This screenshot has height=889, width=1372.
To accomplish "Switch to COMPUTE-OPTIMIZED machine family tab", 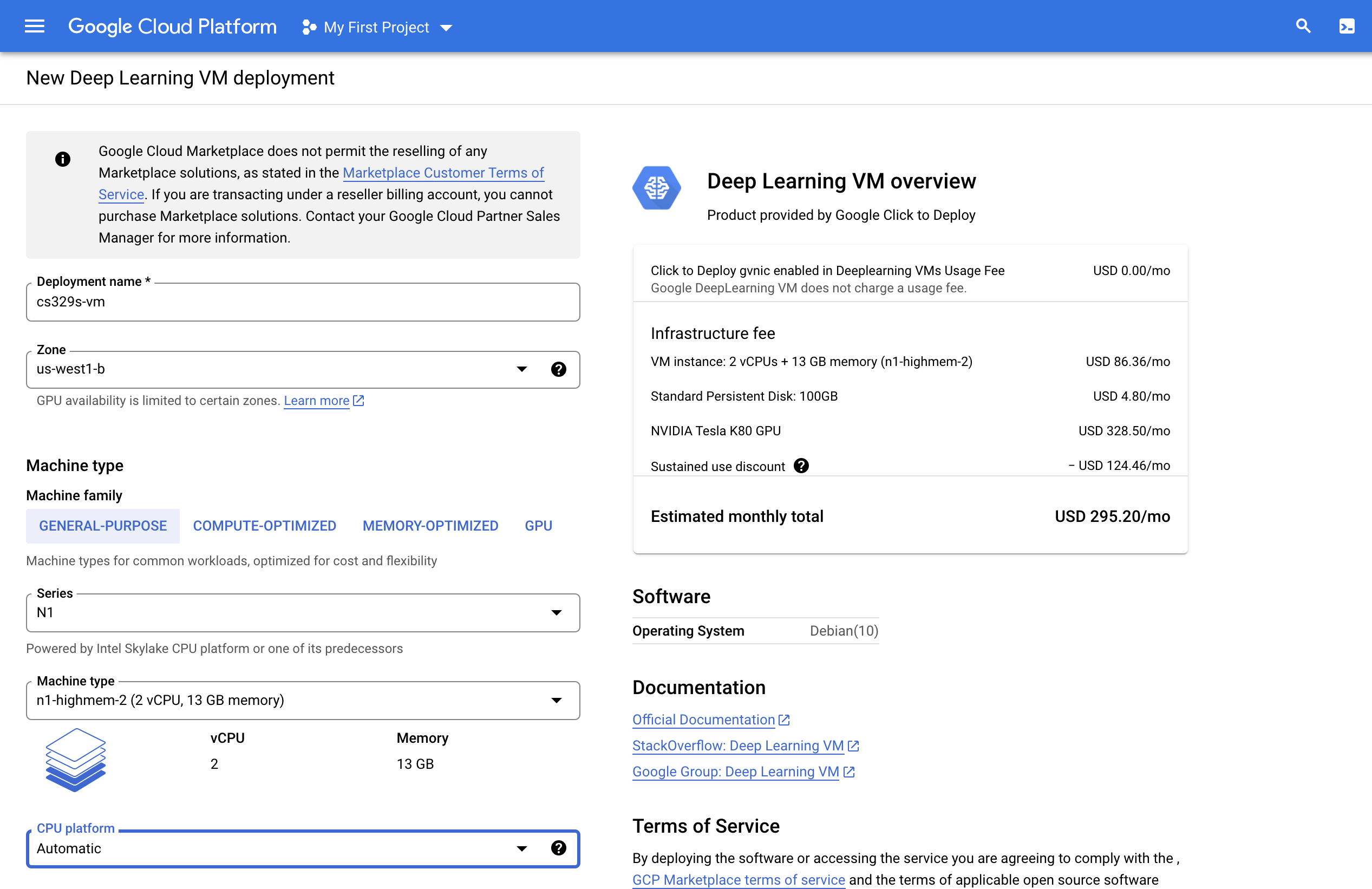I will pos(264,526).
